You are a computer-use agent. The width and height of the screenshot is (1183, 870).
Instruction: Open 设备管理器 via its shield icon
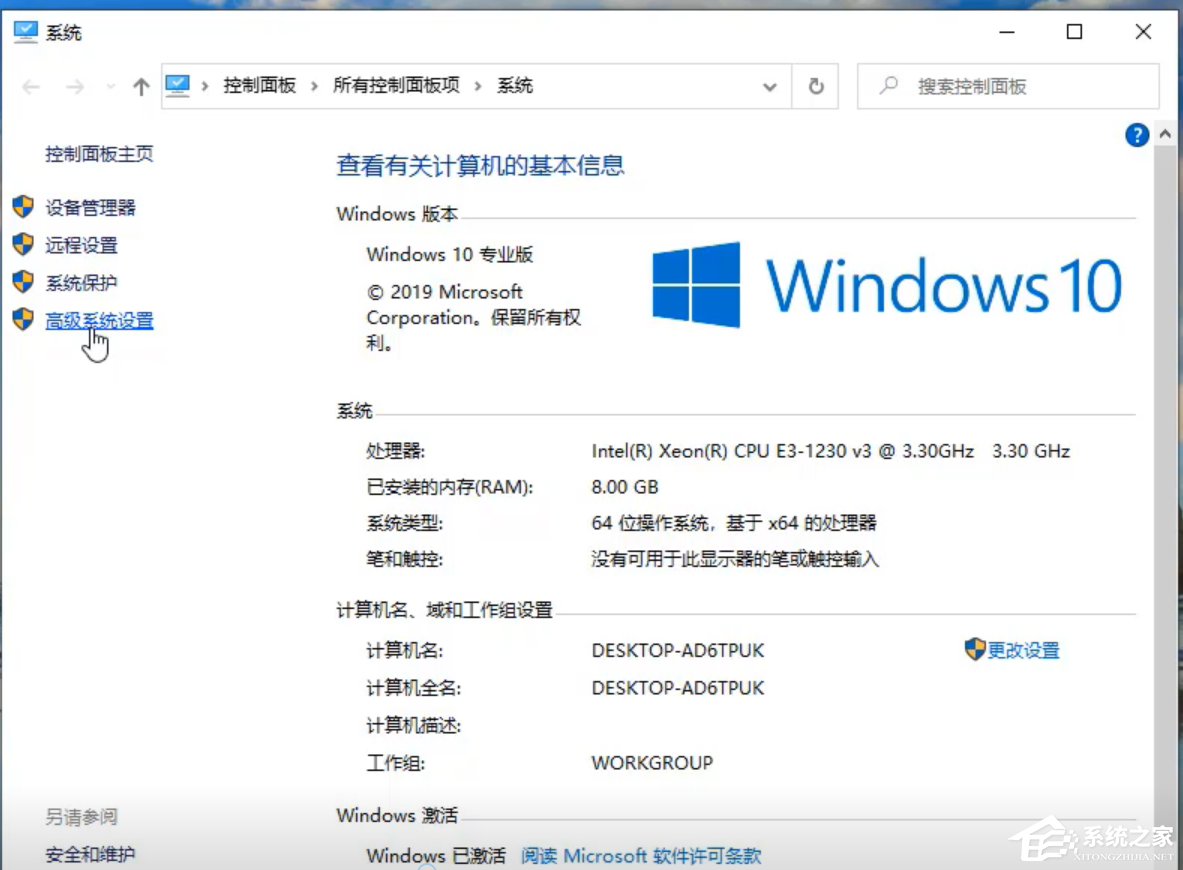tap(25, 207)
